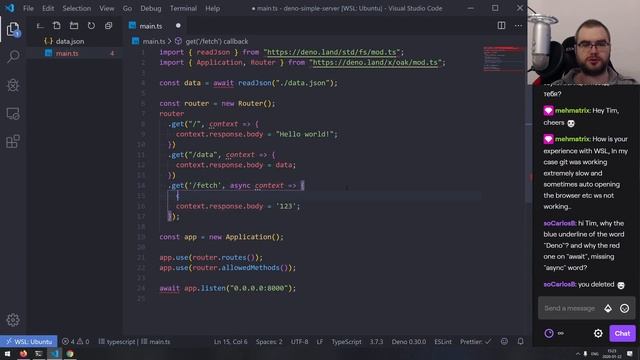Open the Debug view in activity bar
640x360 pixels.
(x=13, y=85)
